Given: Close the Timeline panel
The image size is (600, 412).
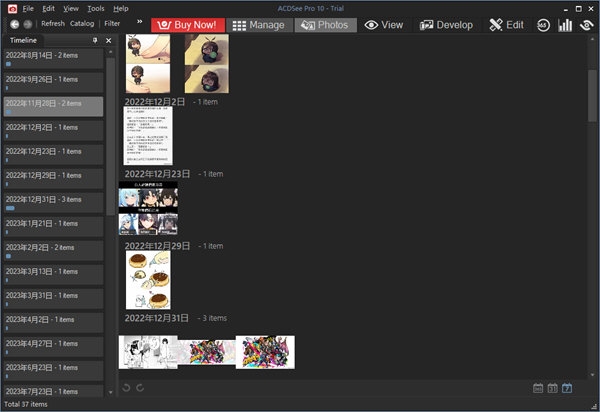Looking at the screenshot, I should pos(109,41).
